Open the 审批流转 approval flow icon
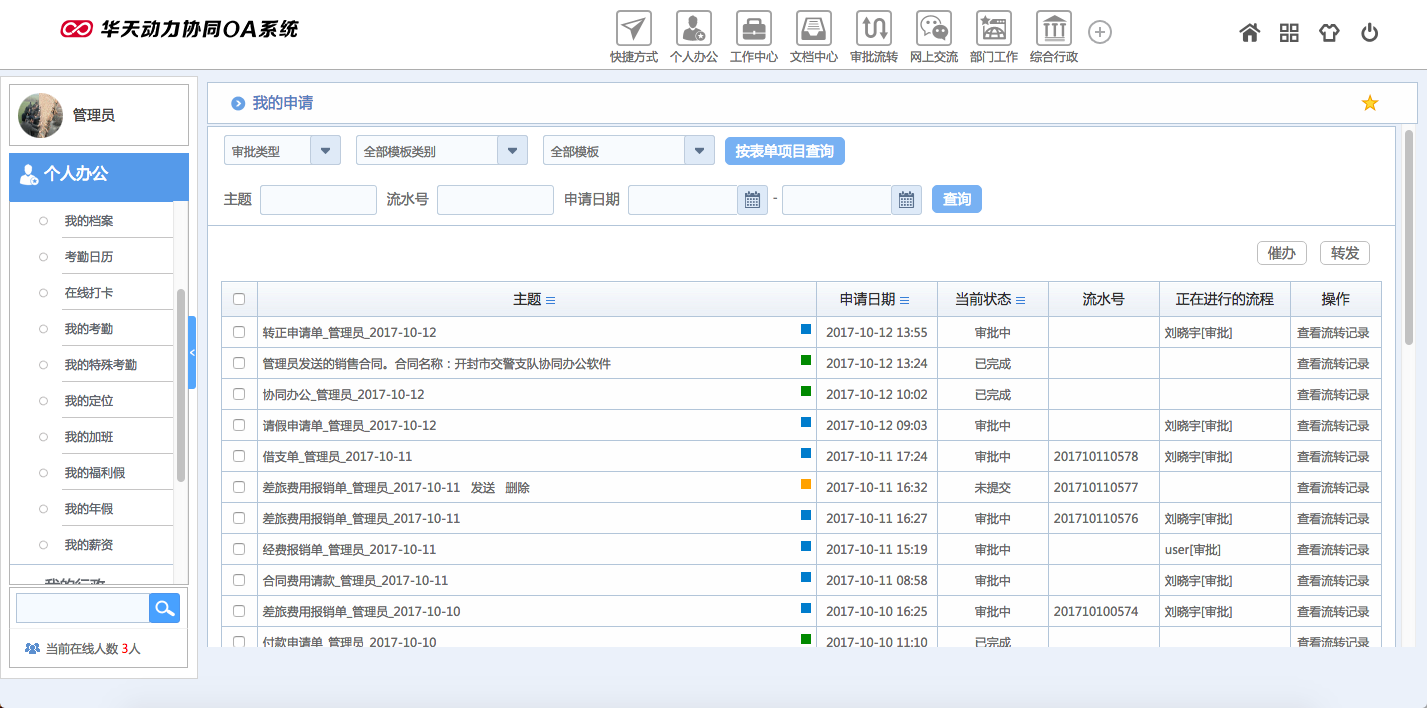Screen dimensions: 1427x708 click(873, 28)
